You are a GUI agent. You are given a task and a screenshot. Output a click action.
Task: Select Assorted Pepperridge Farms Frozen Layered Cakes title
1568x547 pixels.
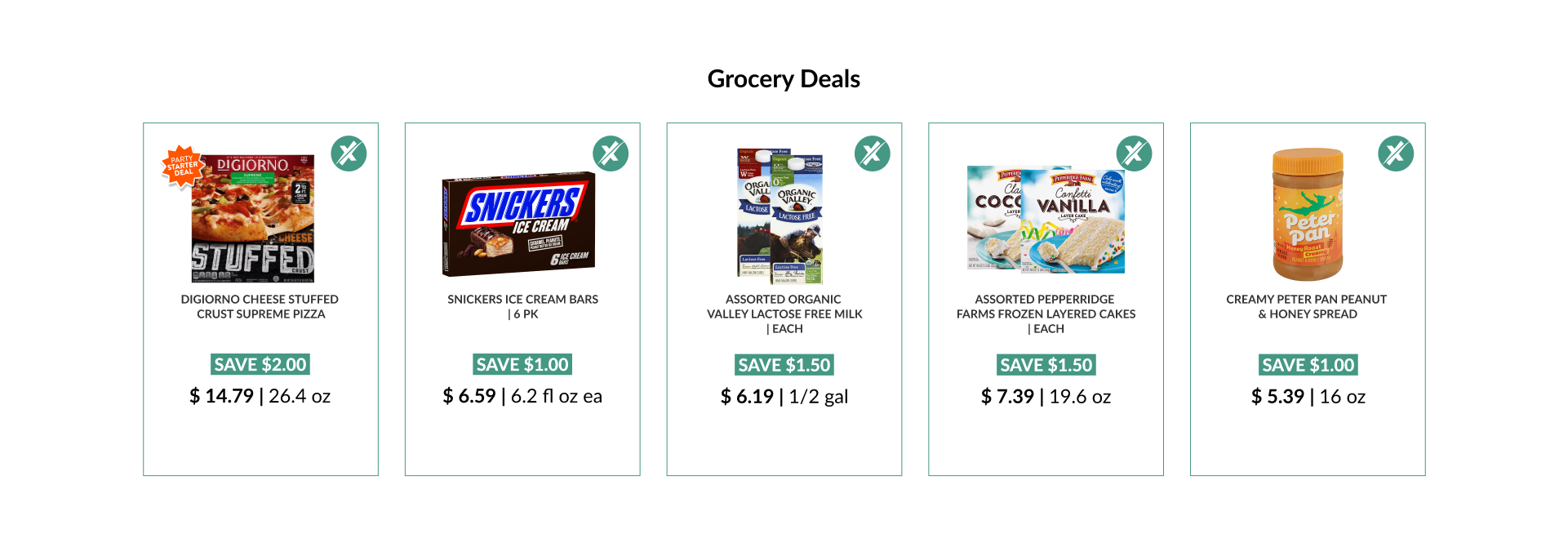[x=1046, y=314]
